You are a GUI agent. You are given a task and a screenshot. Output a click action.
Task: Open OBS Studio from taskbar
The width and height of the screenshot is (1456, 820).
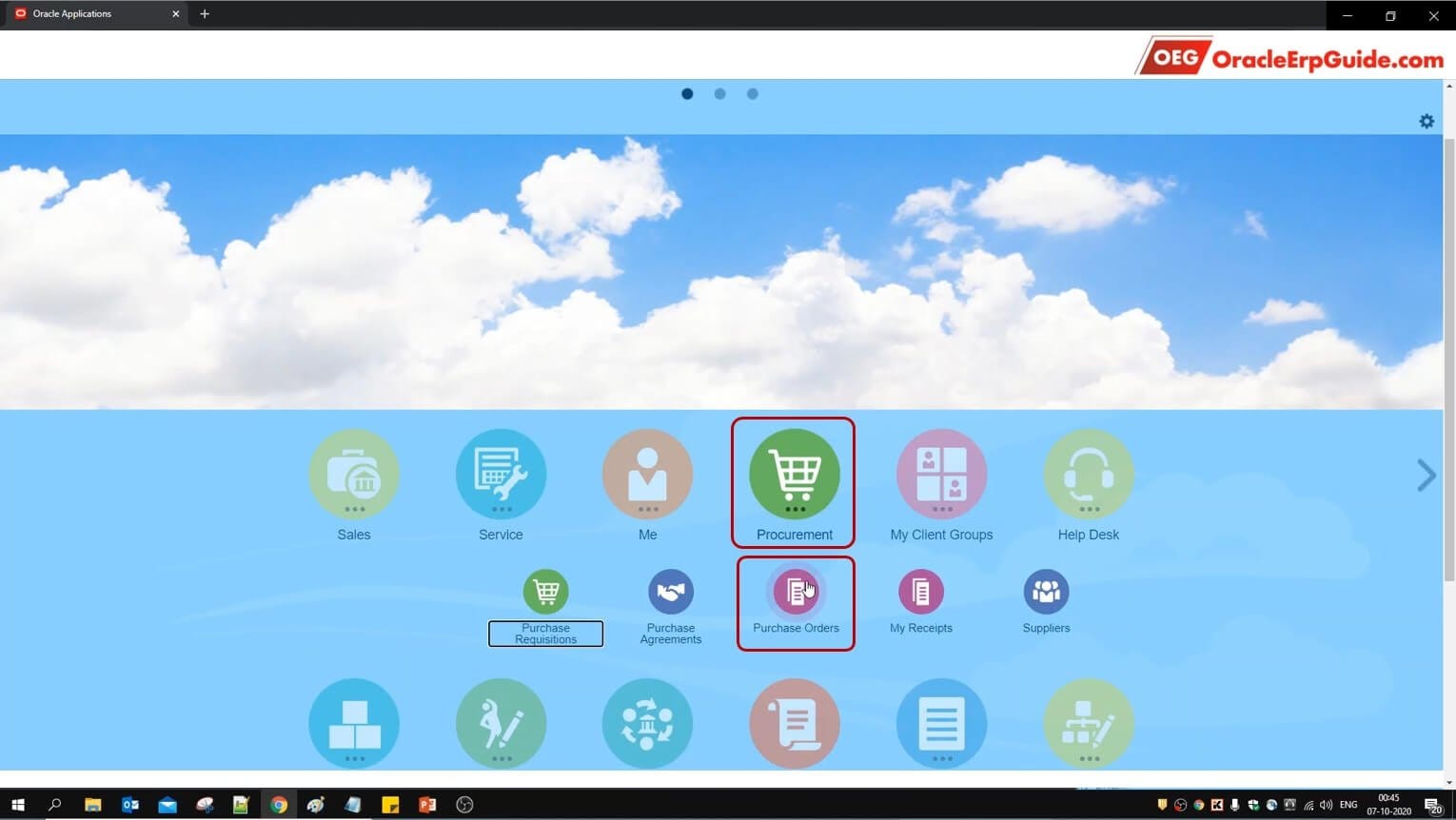[464, 805]
